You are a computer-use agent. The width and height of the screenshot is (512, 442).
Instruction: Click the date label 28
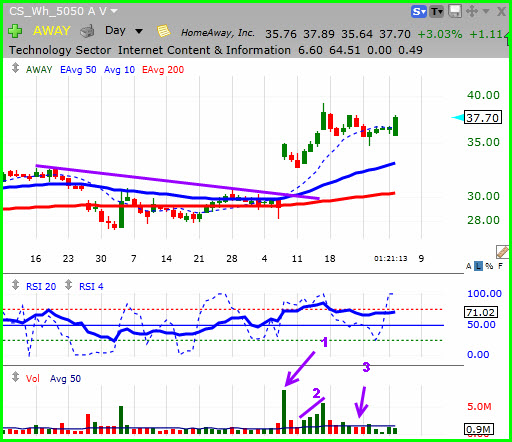[x=232, y=258]
